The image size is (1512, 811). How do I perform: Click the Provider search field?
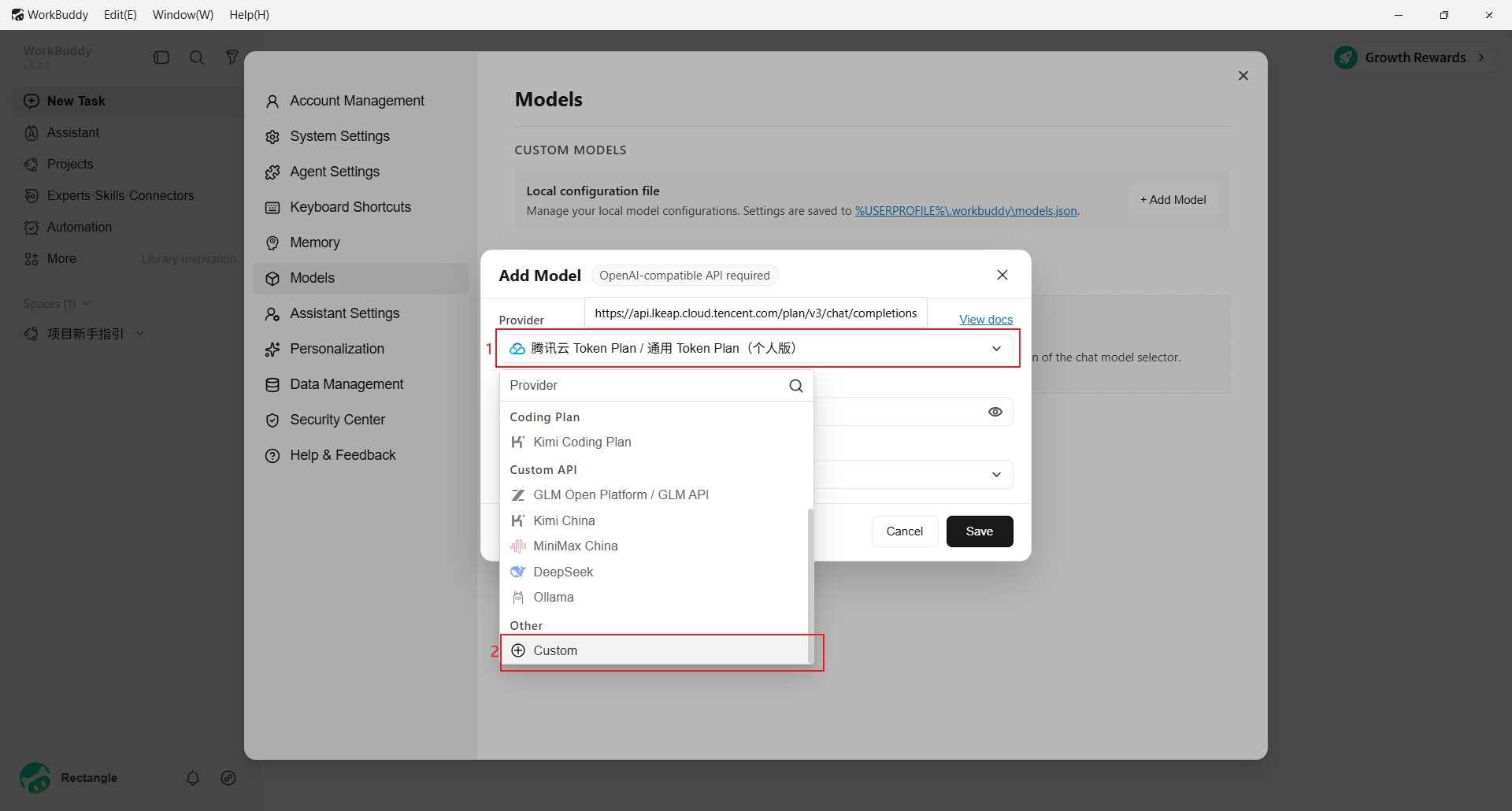tap(644, 385)
